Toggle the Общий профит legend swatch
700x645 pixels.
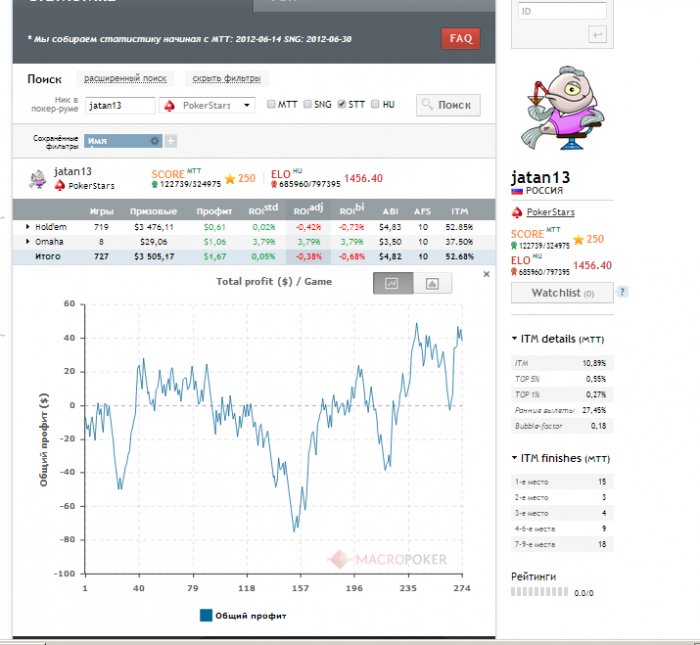(x=206, y=615)
